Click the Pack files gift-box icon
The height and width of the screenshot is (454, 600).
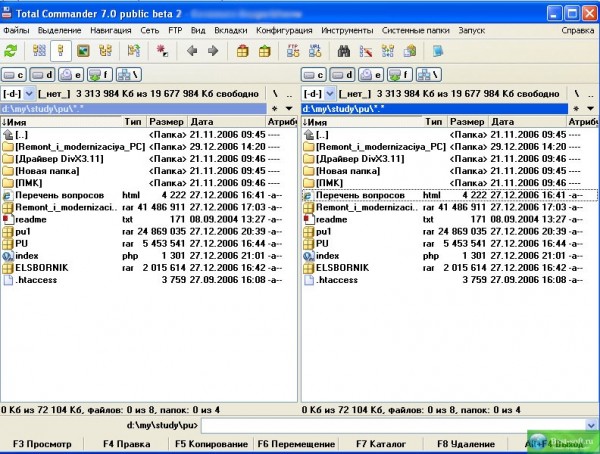click(241, 50)
